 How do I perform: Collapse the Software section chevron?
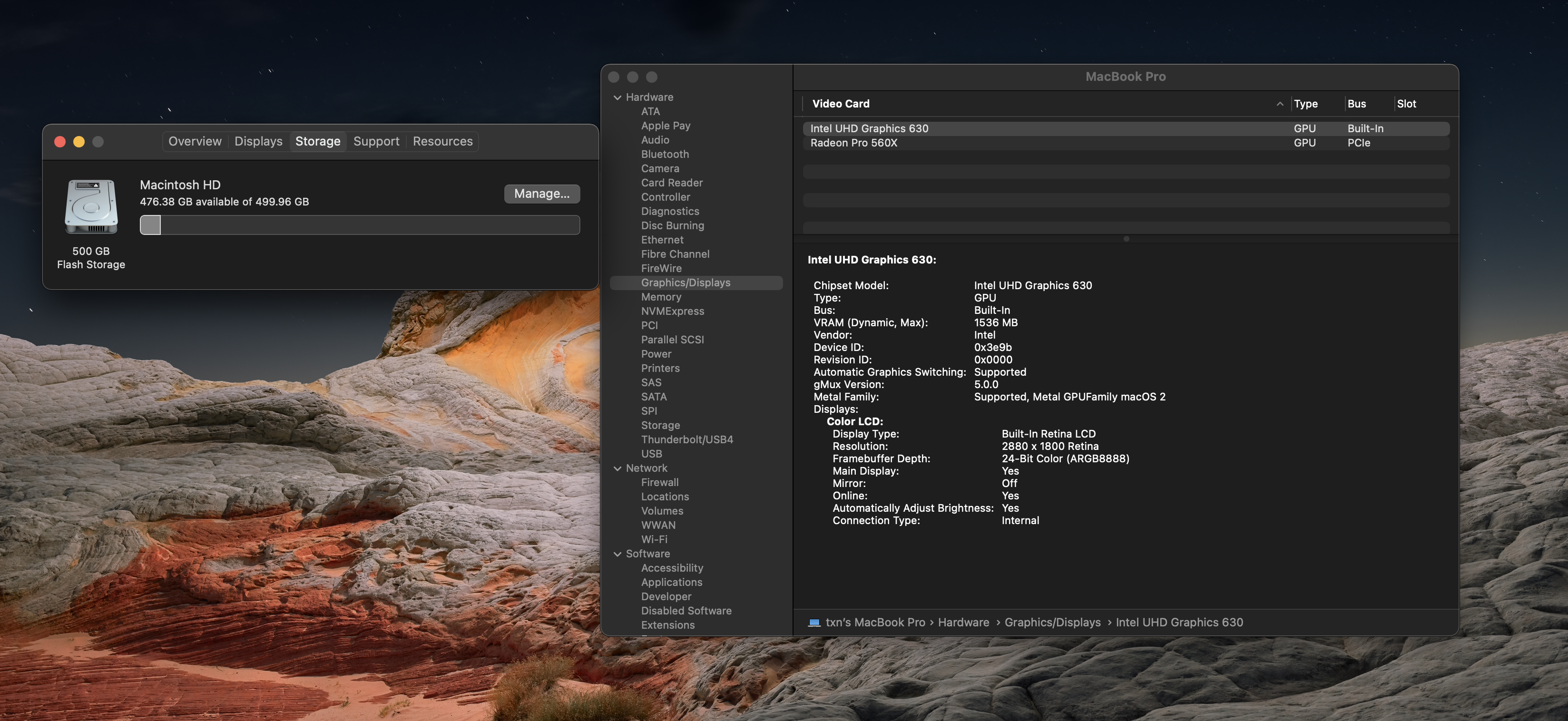(617, 554)
